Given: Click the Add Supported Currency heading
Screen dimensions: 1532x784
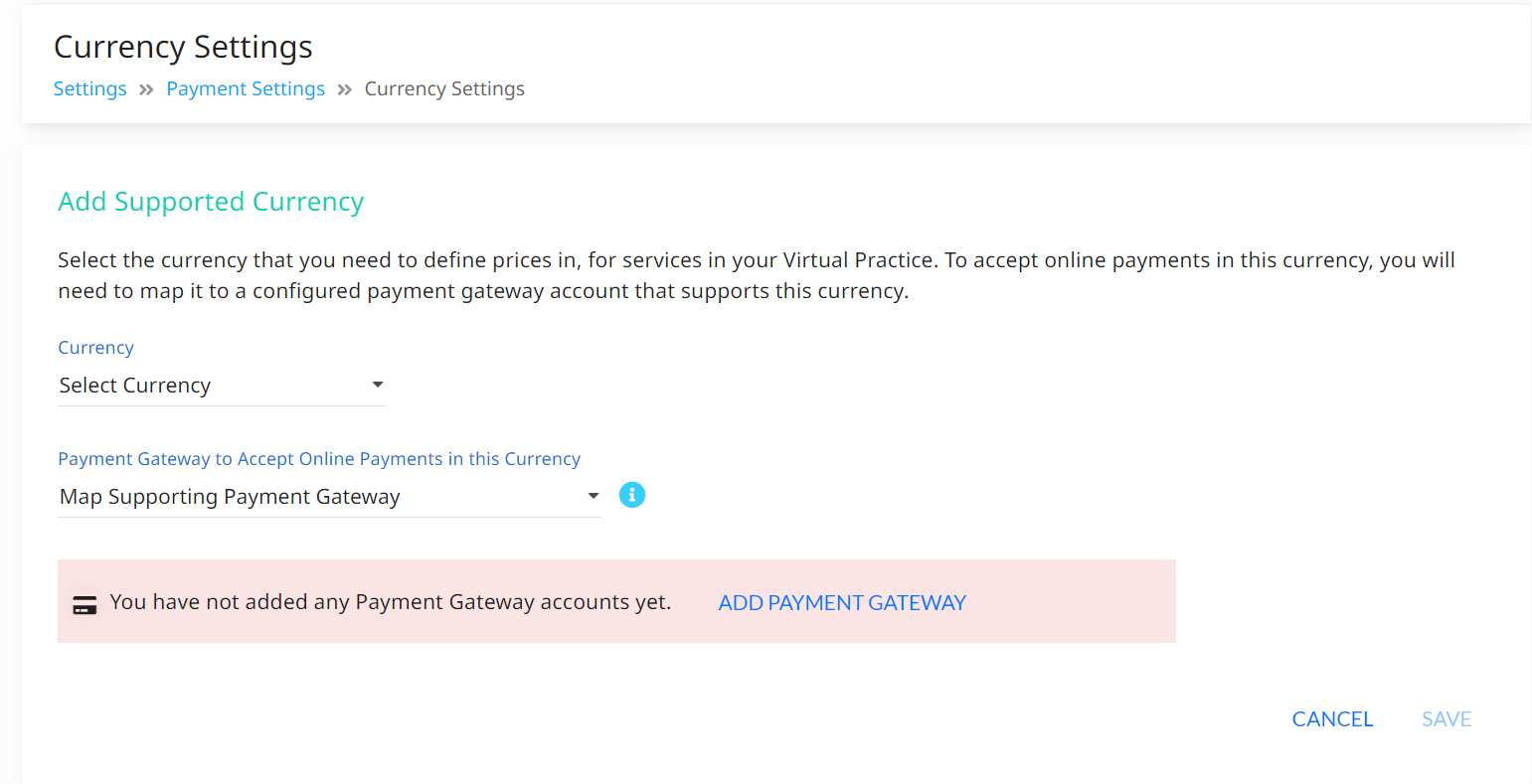Looking at the screenshot, I should [x=211, y=202].
